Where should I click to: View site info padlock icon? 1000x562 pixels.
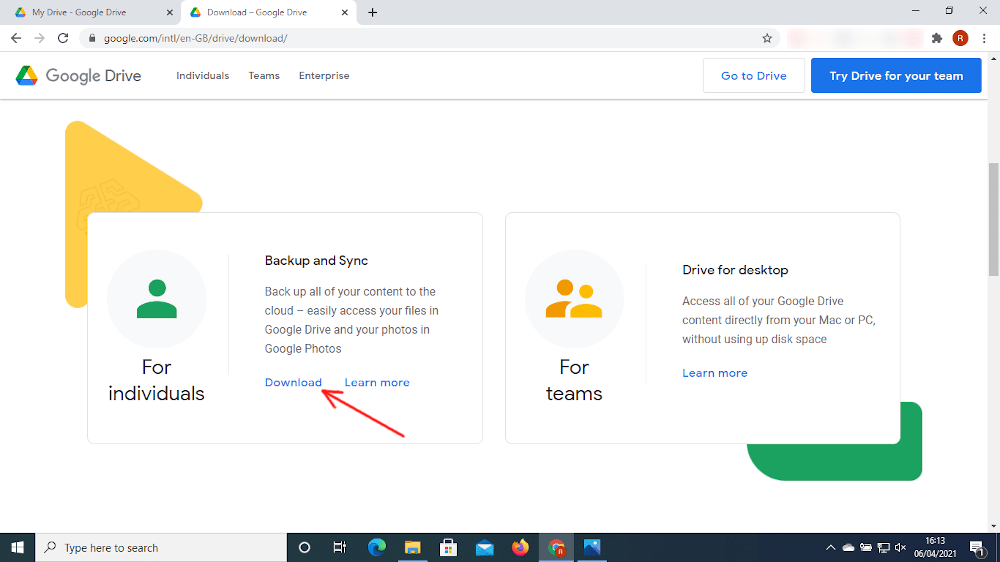92,38
